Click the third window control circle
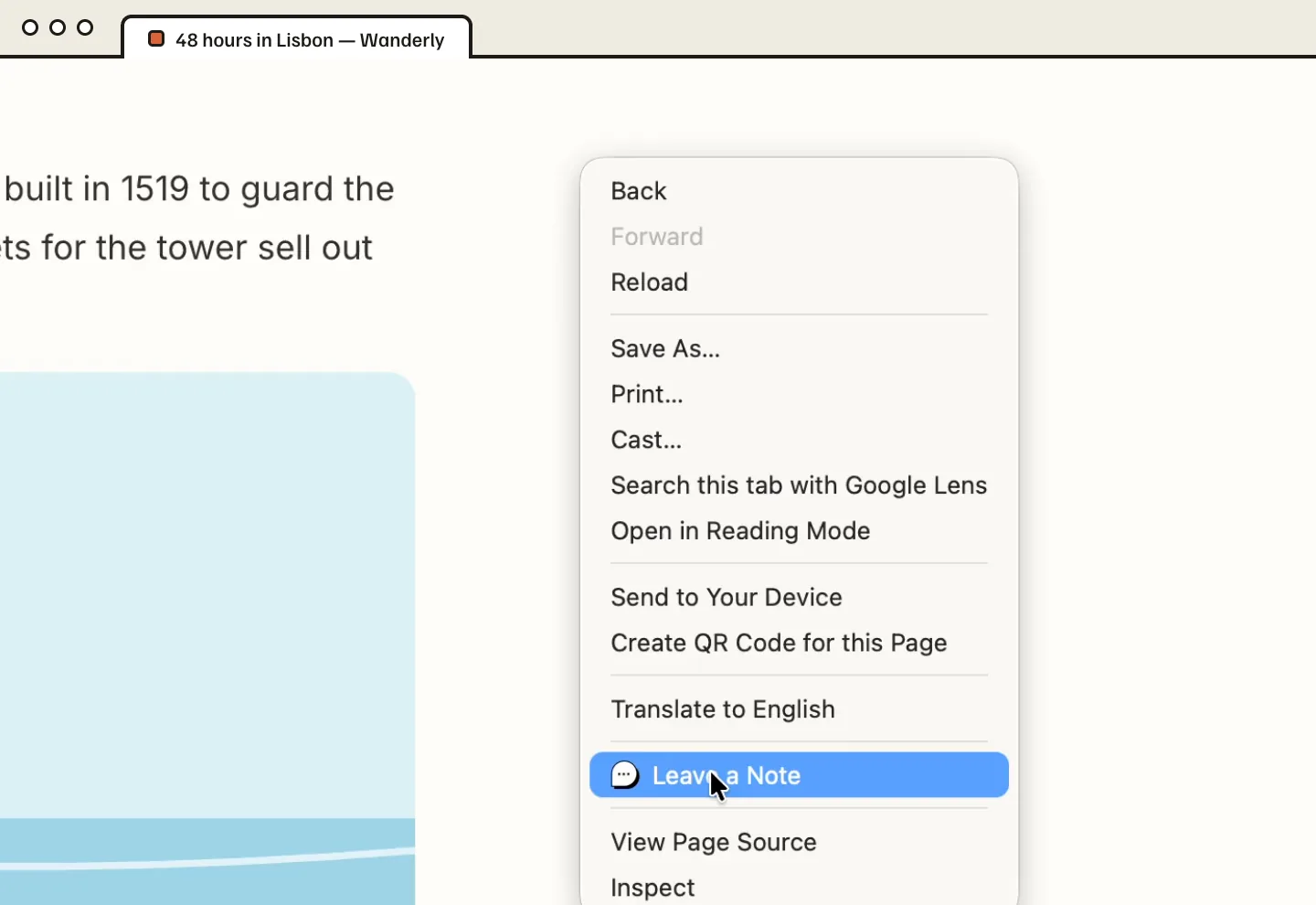The height and width of the screenshot is (905, 1316). (x=85, y=27)
